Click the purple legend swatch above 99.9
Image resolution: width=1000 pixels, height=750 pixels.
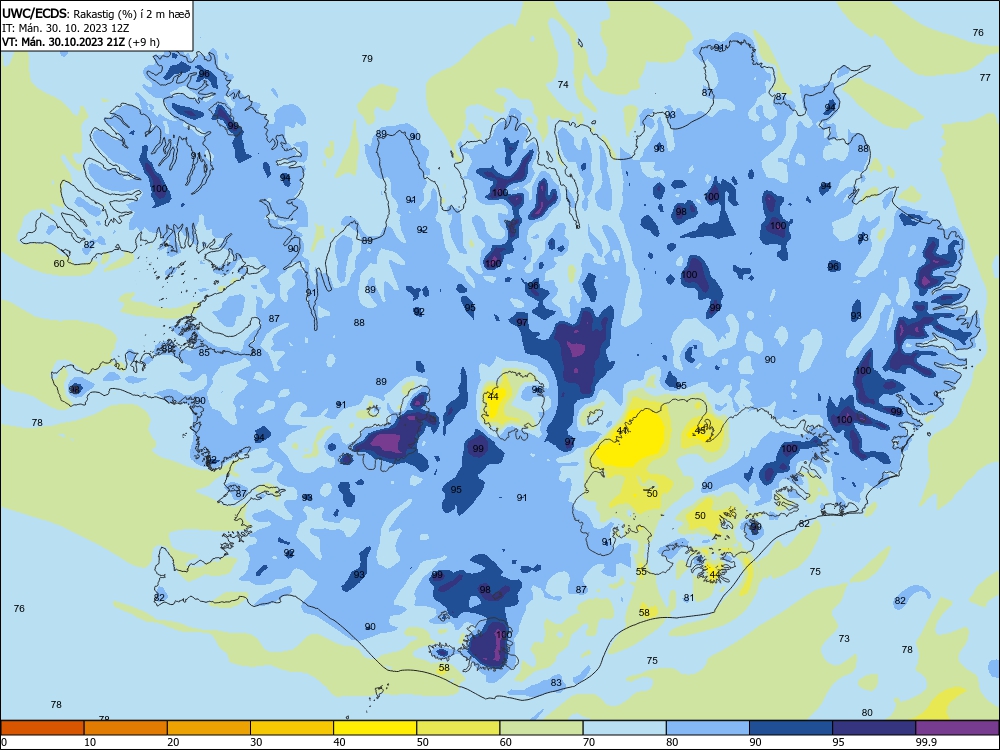pyautogui.click(x=957, y=728)
